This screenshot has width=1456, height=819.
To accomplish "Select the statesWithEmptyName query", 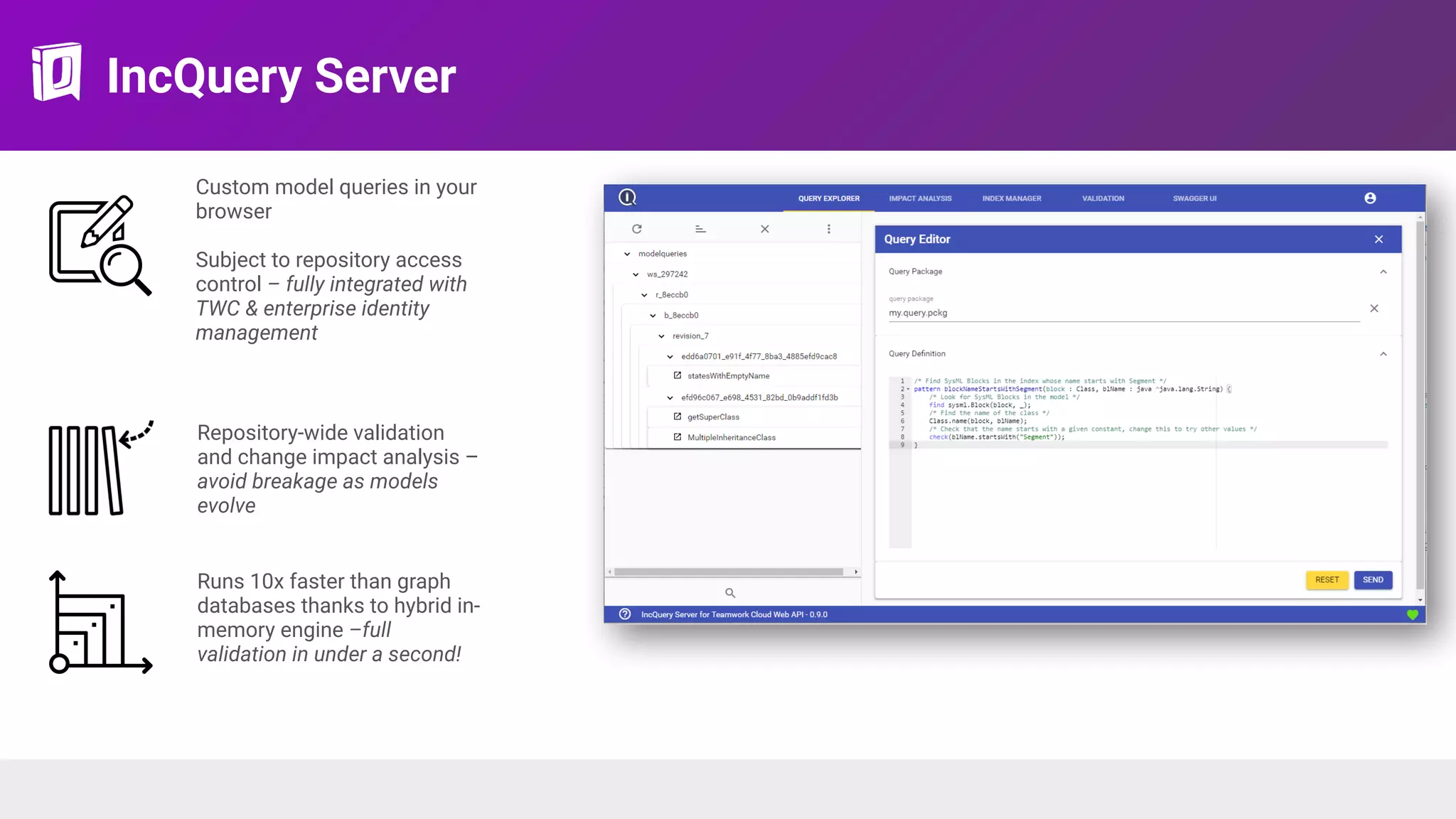I will [x=728, y=376].
